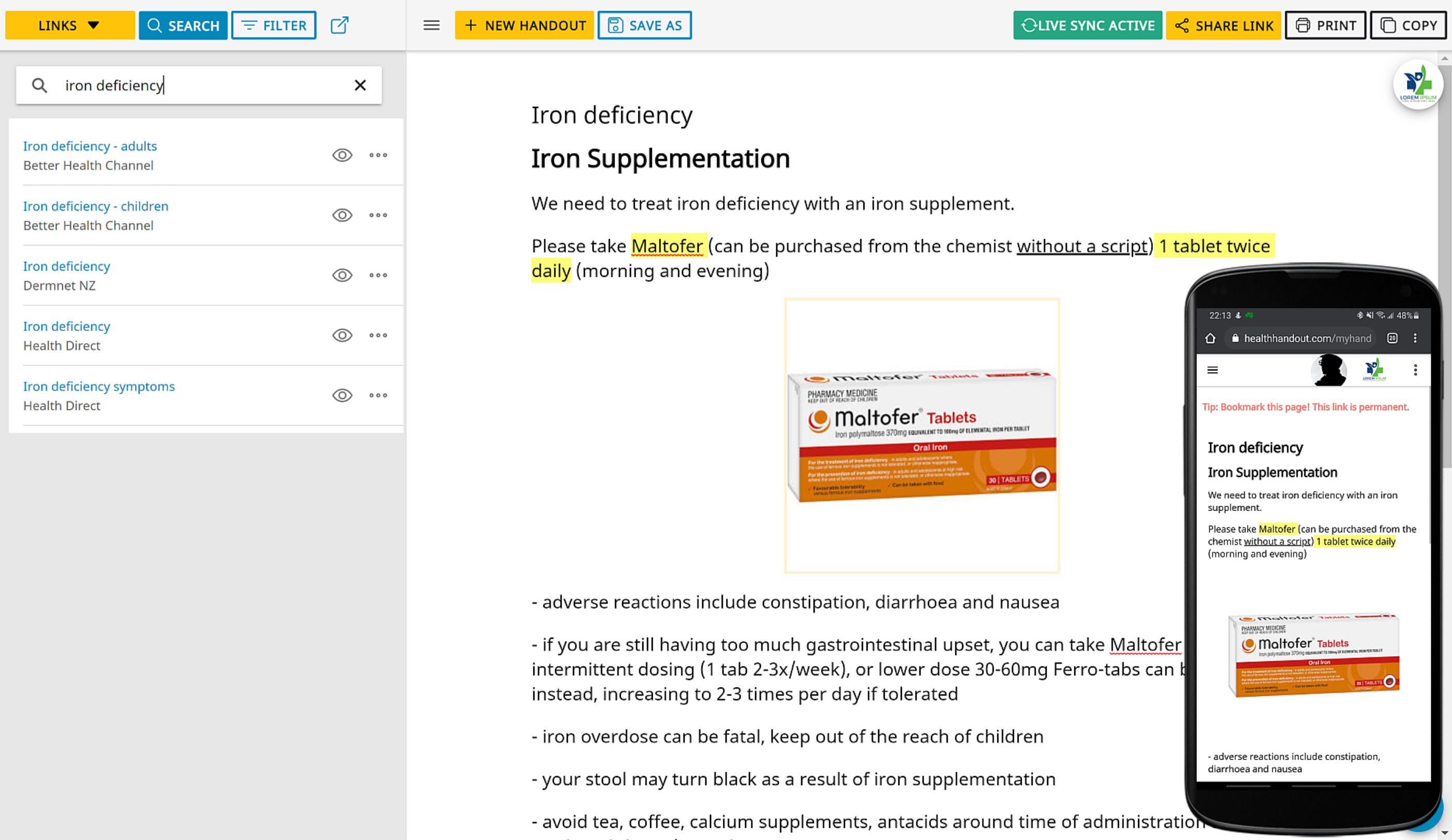Open 'Iron deficiency - adults' link
The width and height of the screenshot is (1452, 840).
tap(90, 146)
